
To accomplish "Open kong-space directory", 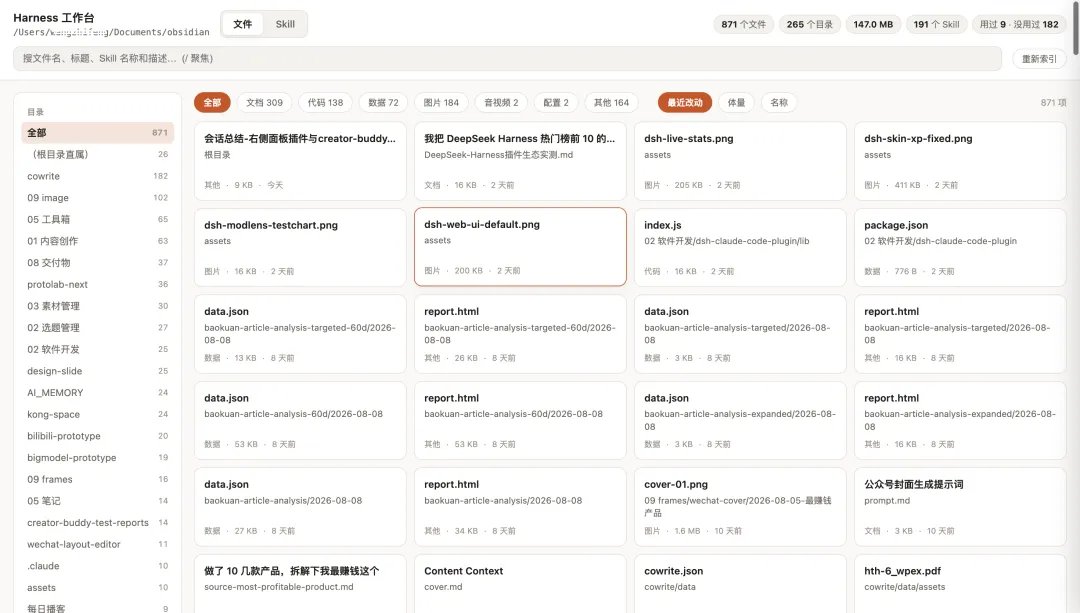I will click(x=97, y=414).
